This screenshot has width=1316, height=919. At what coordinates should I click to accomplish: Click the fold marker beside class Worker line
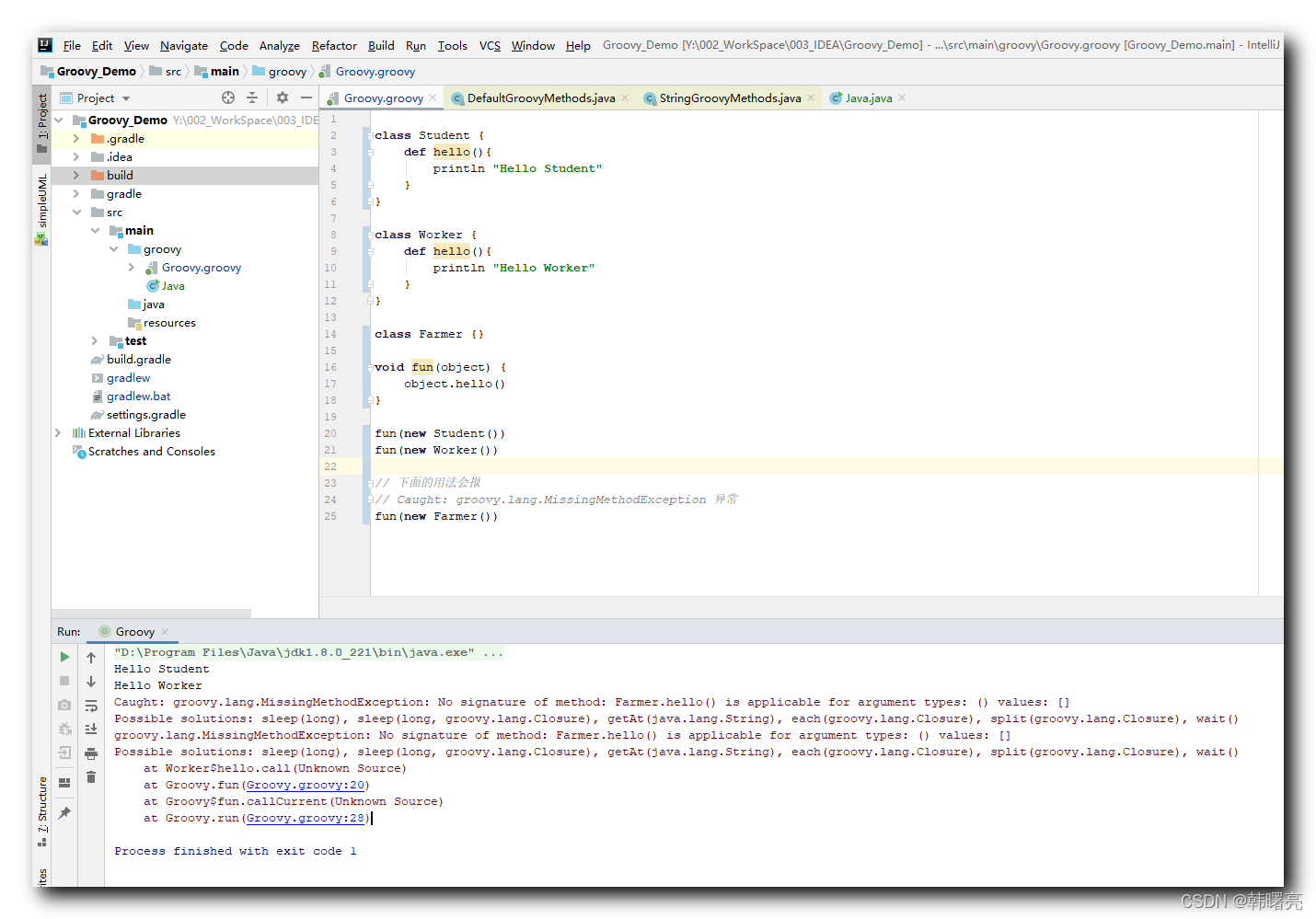click(x=370, y=235)
